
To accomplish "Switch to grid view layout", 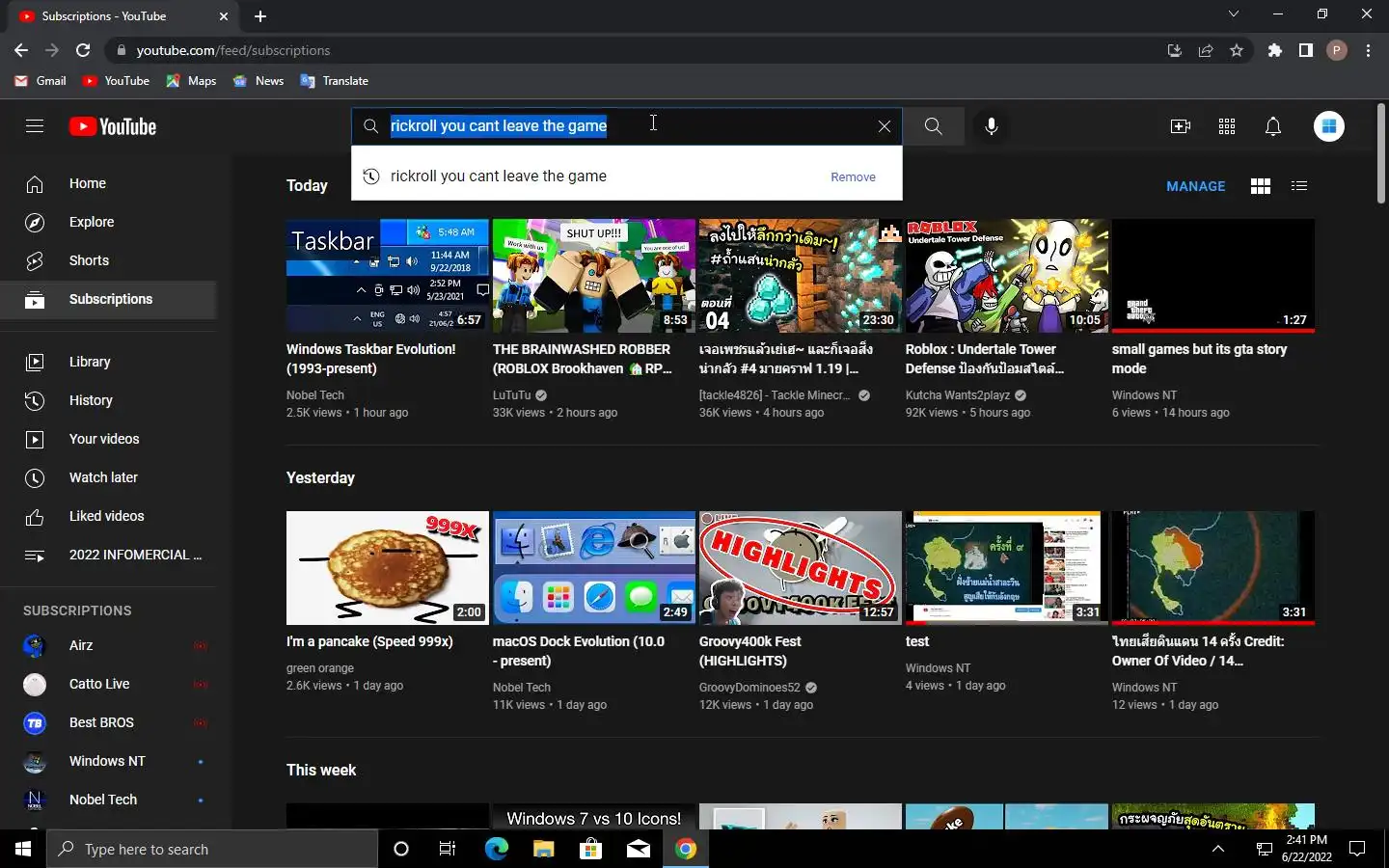I will (1260, 186).
